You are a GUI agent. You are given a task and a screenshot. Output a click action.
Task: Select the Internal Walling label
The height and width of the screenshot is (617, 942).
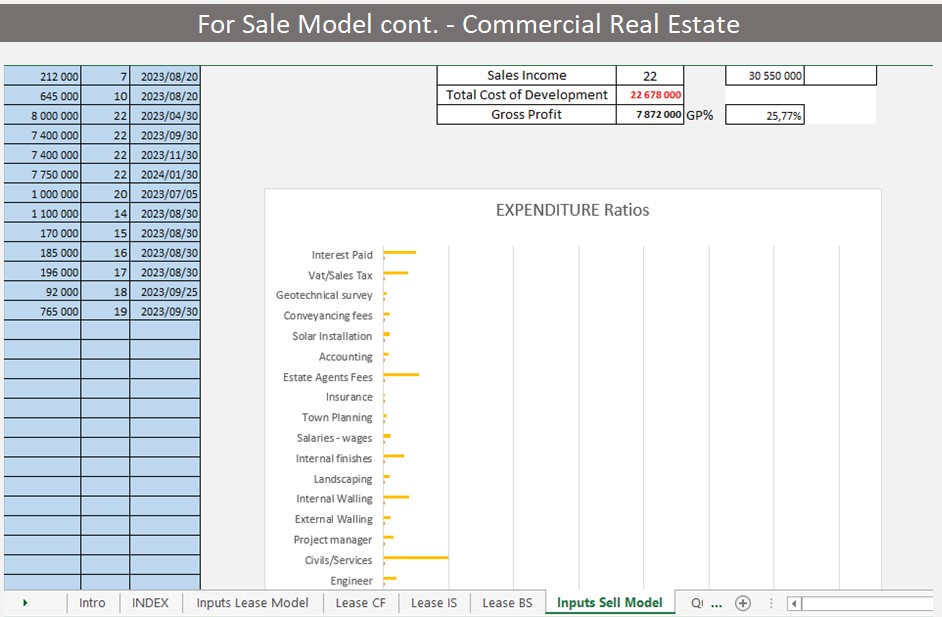[334, 499]
